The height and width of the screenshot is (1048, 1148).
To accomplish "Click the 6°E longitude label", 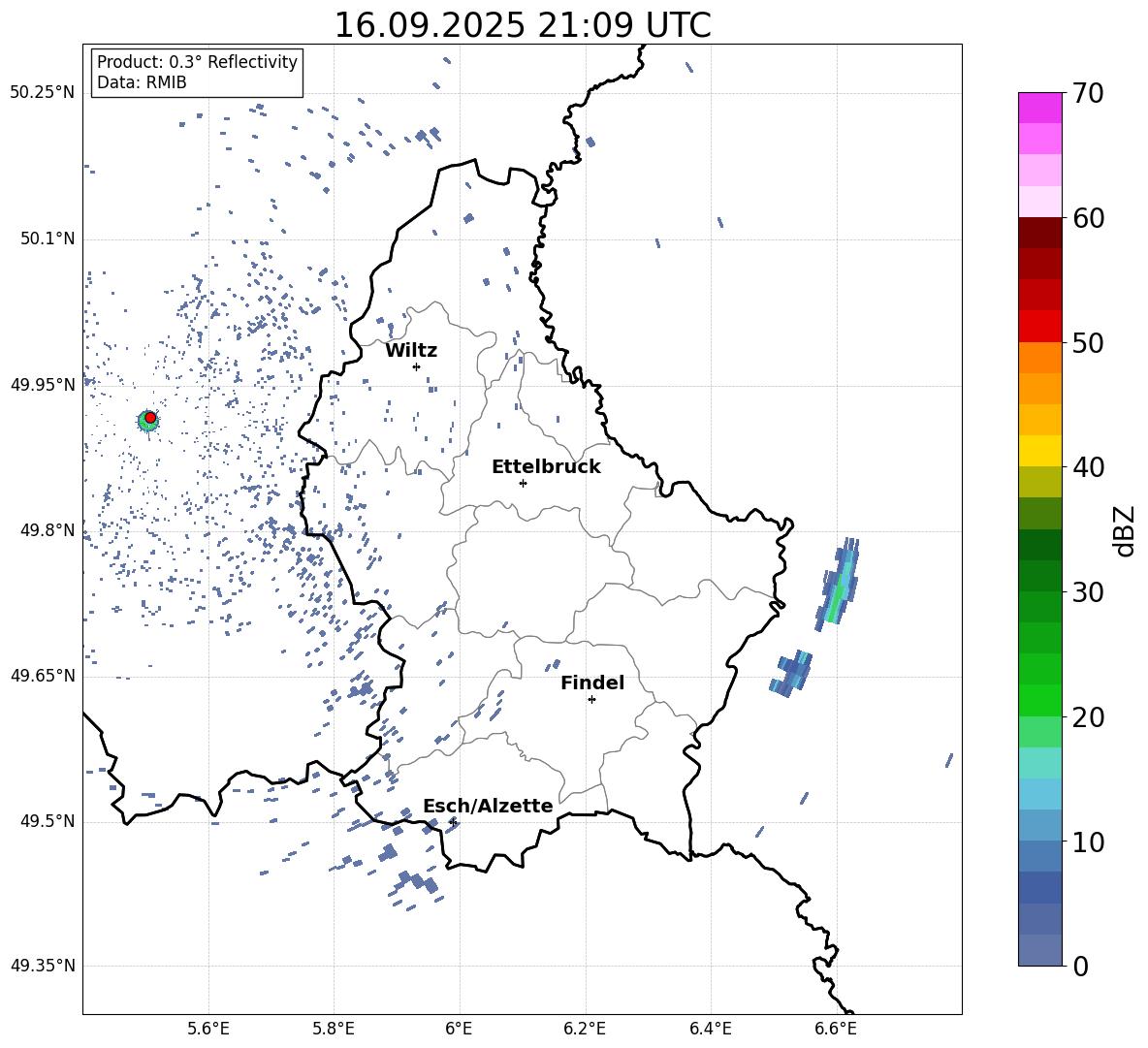I will (459, 1029).
